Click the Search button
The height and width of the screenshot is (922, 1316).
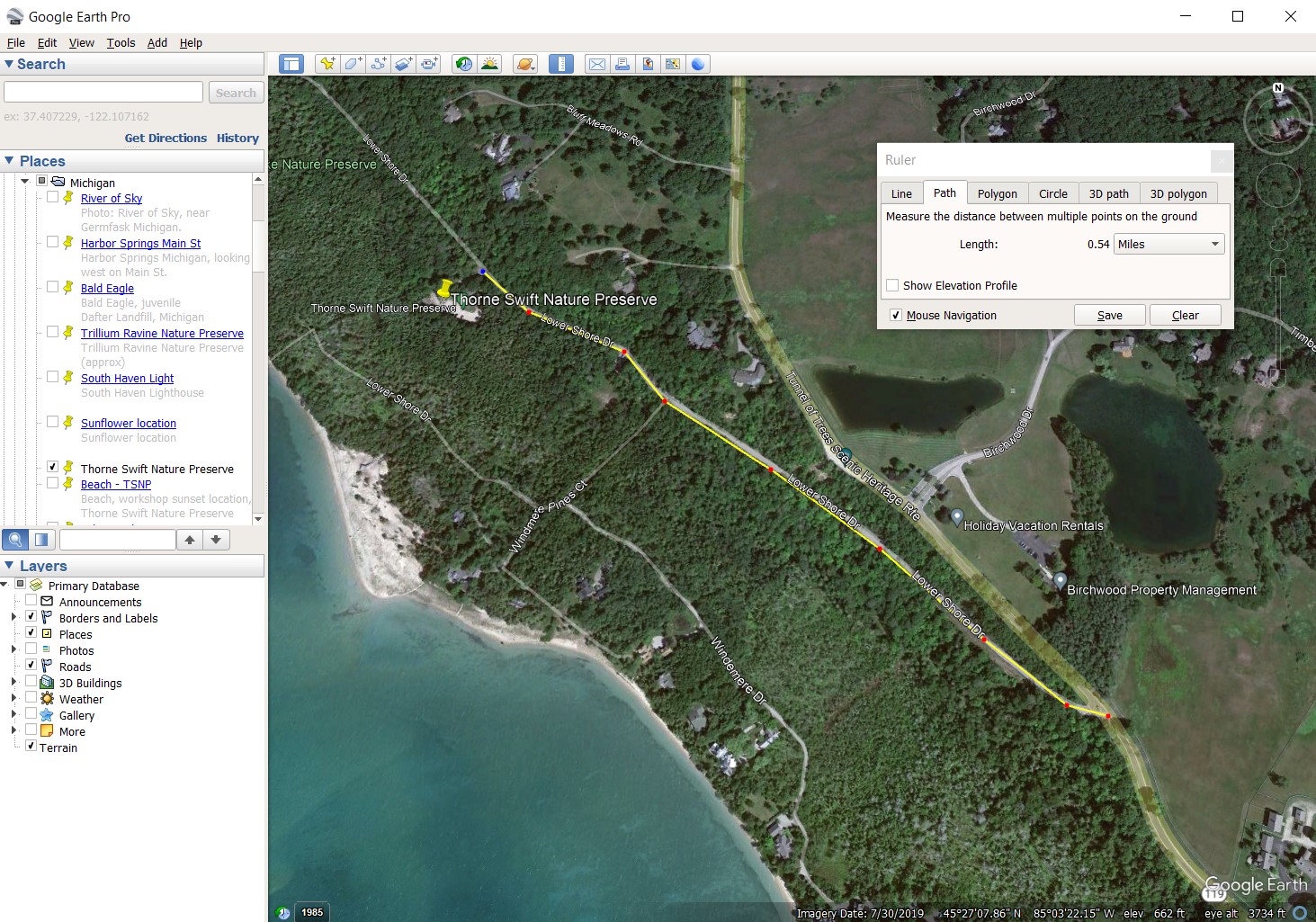pyautogui.click(x=236, y=93)
